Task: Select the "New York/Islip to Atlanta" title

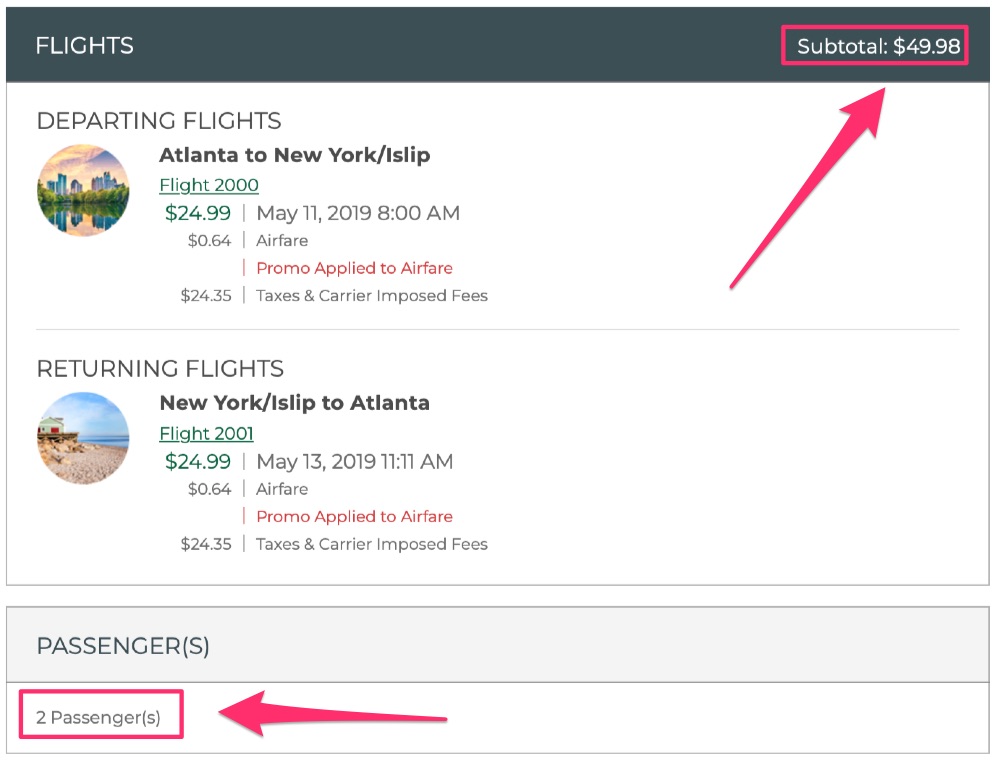Action: (294, 403)
